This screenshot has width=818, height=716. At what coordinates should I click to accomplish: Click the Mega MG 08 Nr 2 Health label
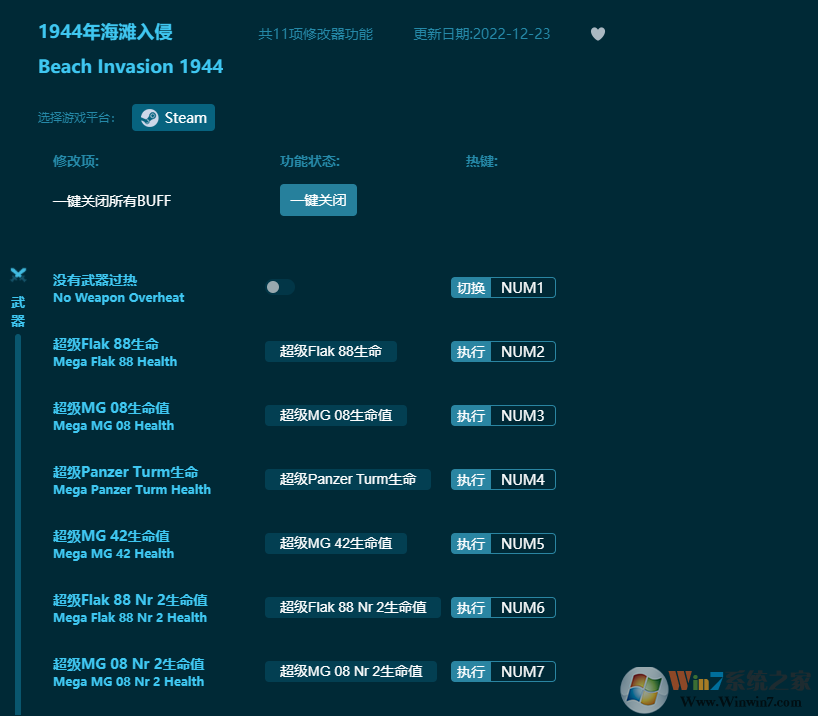(128, 682)
